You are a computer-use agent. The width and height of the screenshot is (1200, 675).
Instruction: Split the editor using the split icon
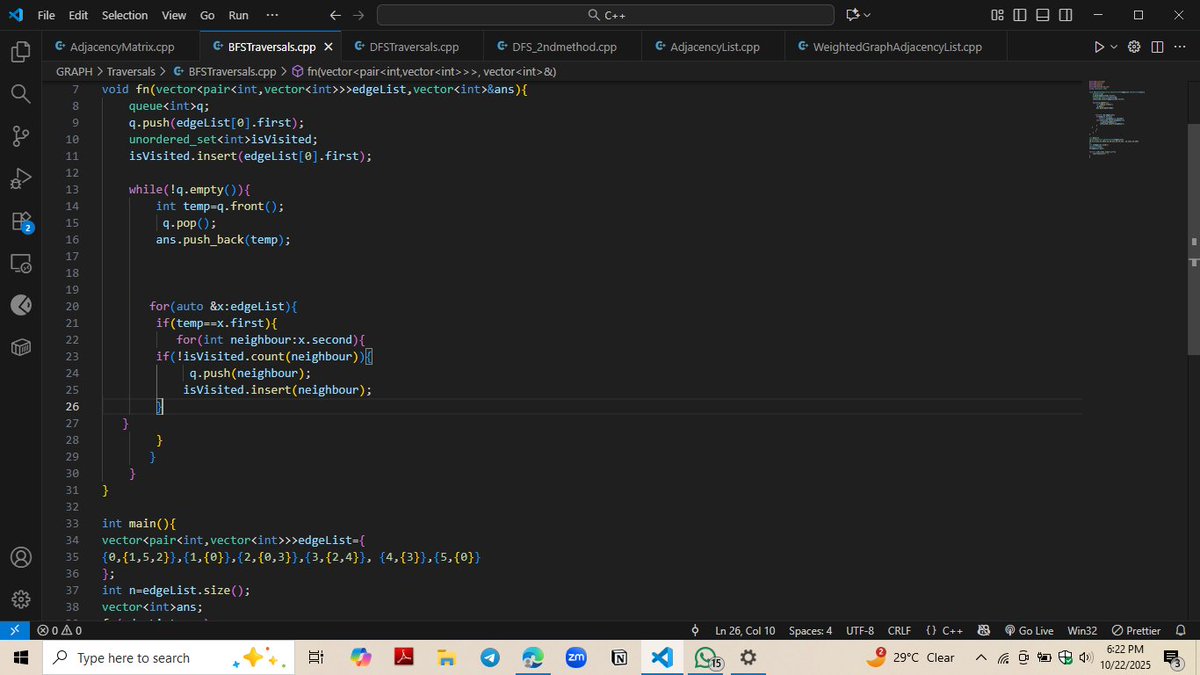pos(1157,46)
